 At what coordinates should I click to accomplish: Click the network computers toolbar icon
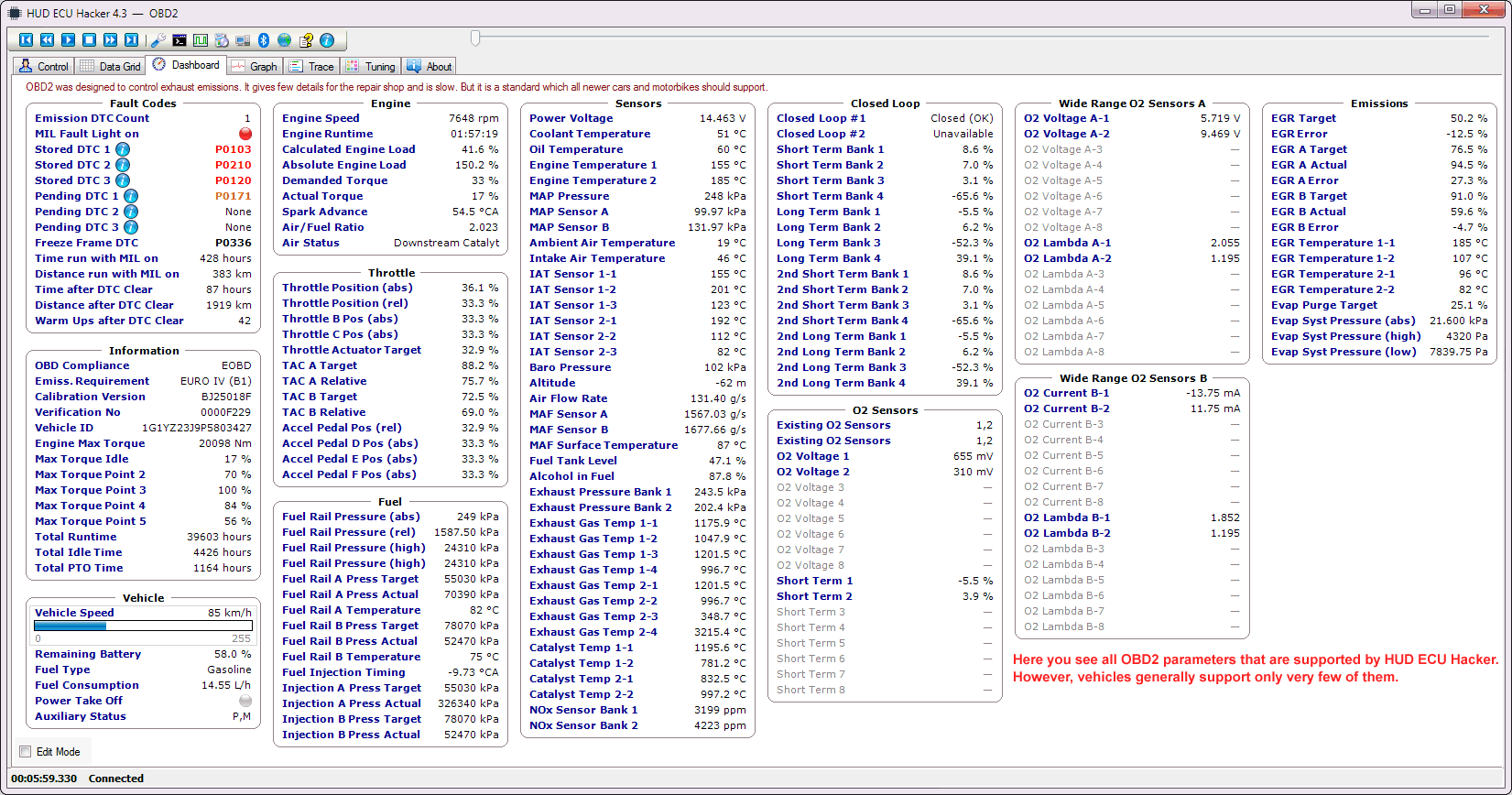(x=243, y=40)
